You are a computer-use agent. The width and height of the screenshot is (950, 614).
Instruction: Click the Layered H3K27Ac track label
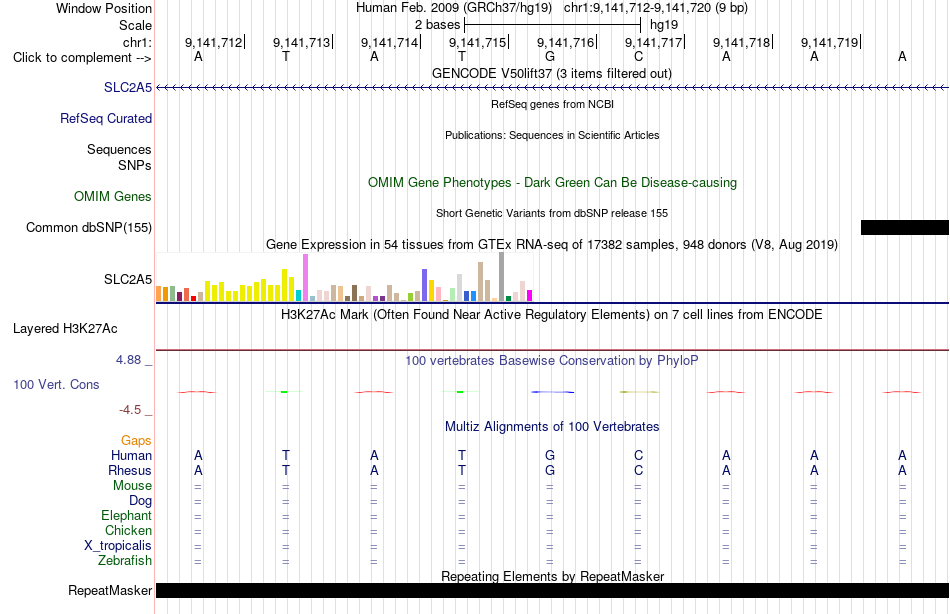pyautogui.click(x=65, y=329)
